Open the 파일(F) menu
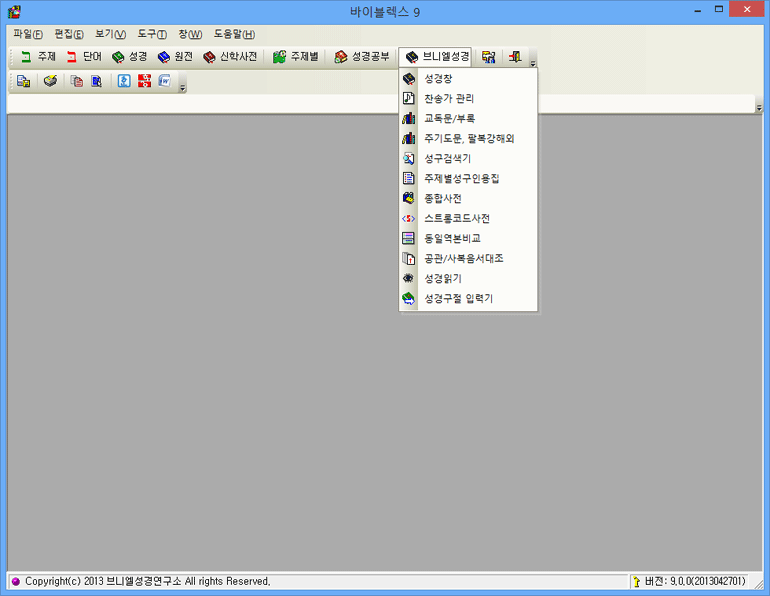770x596 pixels. [28, 34]
